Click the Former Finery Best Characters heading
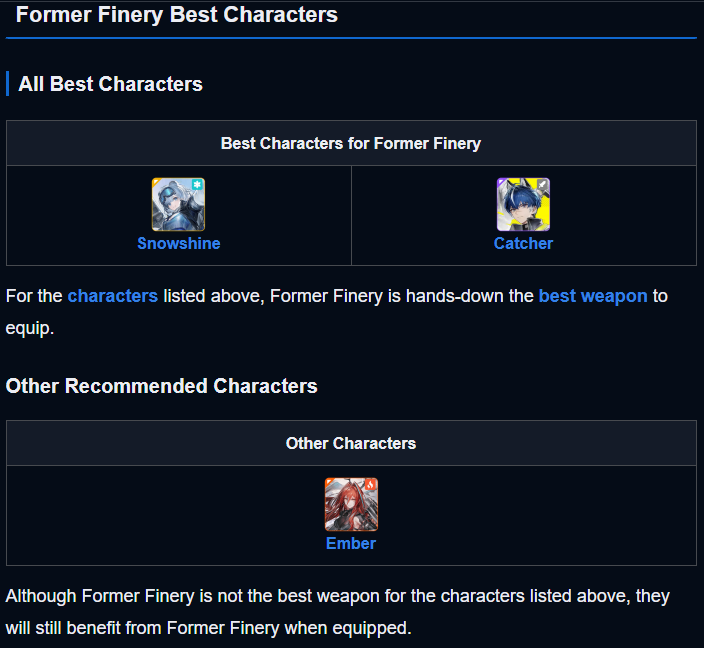This screenshot has height=648, width=704. click(176, 15)
